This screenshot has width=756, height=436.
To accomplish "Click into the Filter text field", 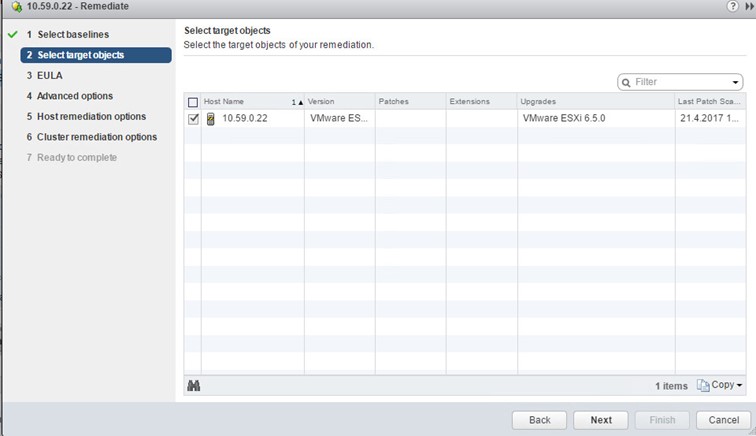I will coord(680,82).
